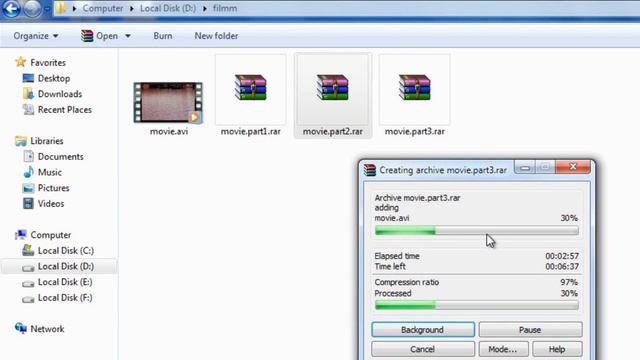The height and width of the screenshot is (360, 640).
Task: Open Recent Places in navigation pane
Action: [x=64, y=110]
